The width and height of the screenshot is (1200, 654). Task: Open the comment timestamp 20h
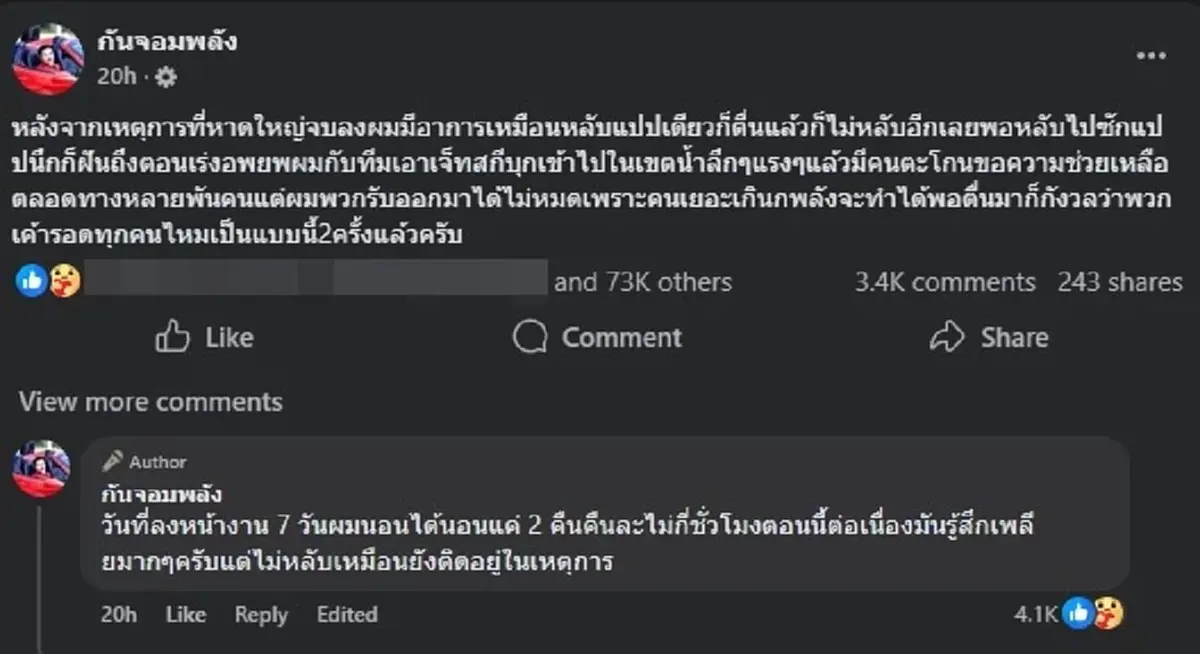click(120, 615)
